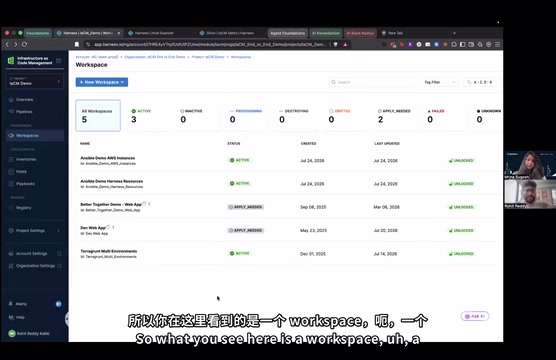Open the A-Z sort order dropdown

coord(482,82)
